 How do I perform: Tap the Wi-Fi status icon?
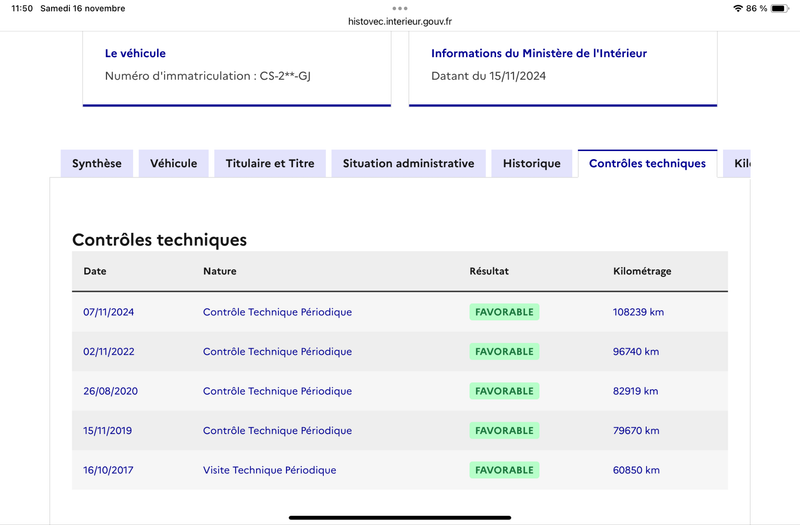(738, 8)
